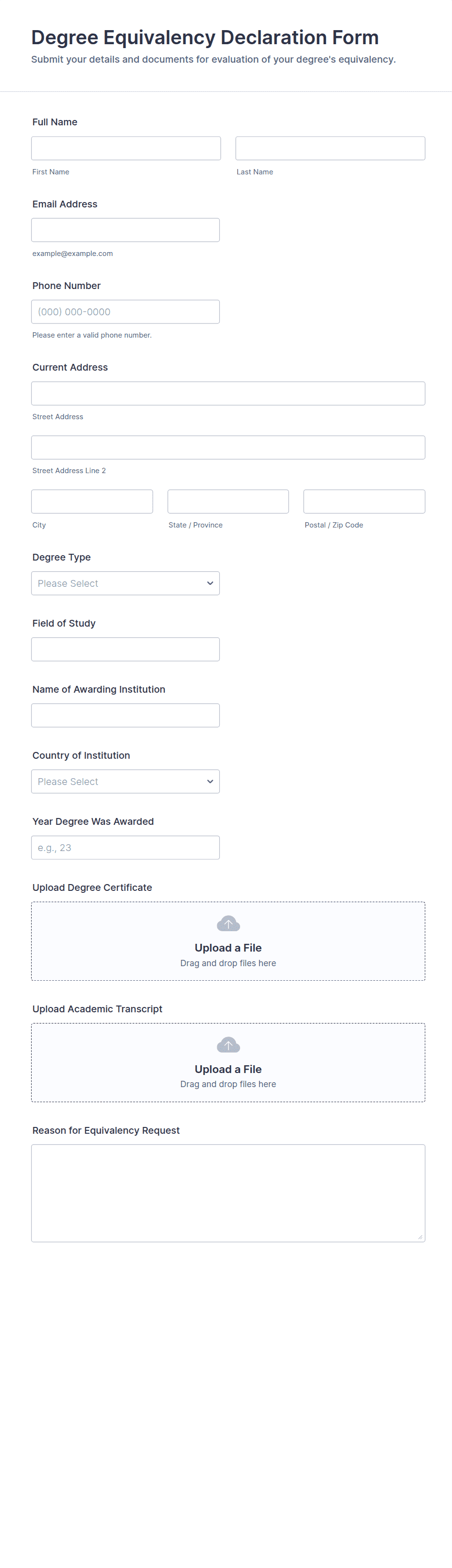Open the Degree Type dropdown
Screen dimensions: 452x1568
point(125,583)
